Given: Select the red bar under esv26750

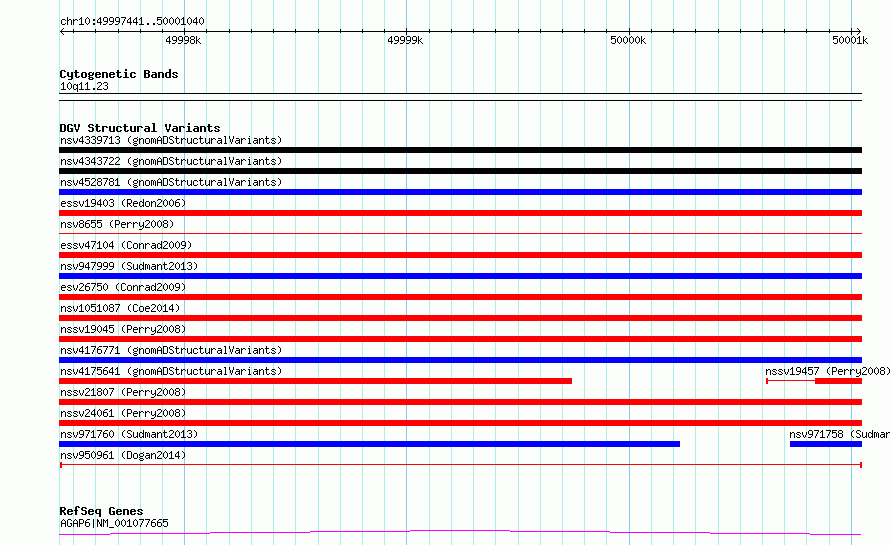Looking at the screenshot, I should [460, 297].
